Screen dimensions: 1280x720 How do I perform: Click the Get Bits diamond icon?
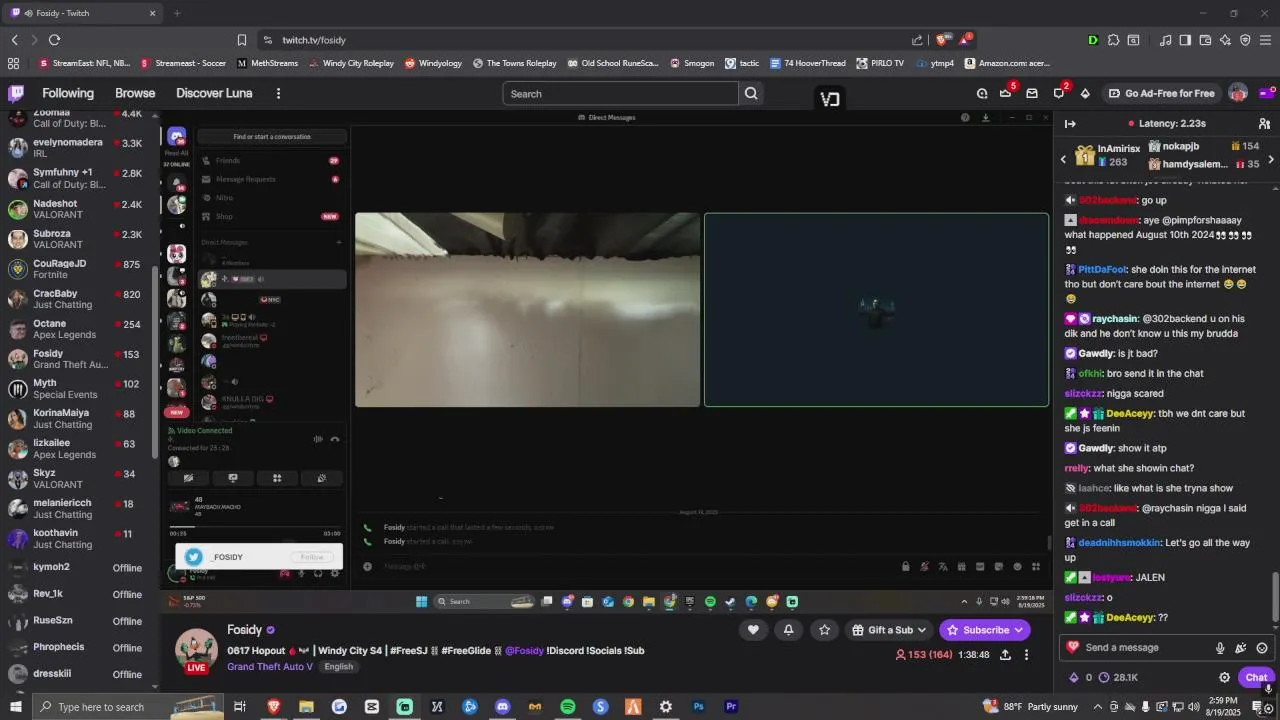click(1085, 93)
